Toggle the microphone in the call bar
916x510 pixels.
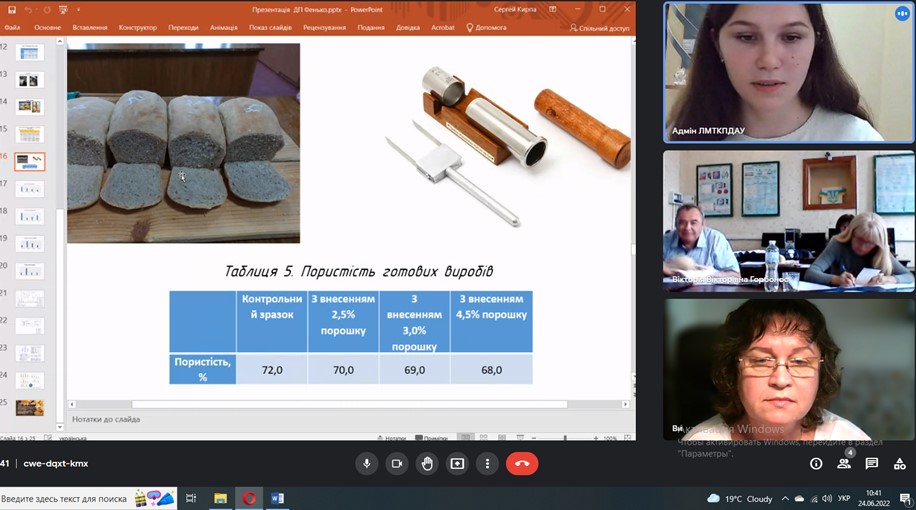pyautogui.click(x=367, y=464)
